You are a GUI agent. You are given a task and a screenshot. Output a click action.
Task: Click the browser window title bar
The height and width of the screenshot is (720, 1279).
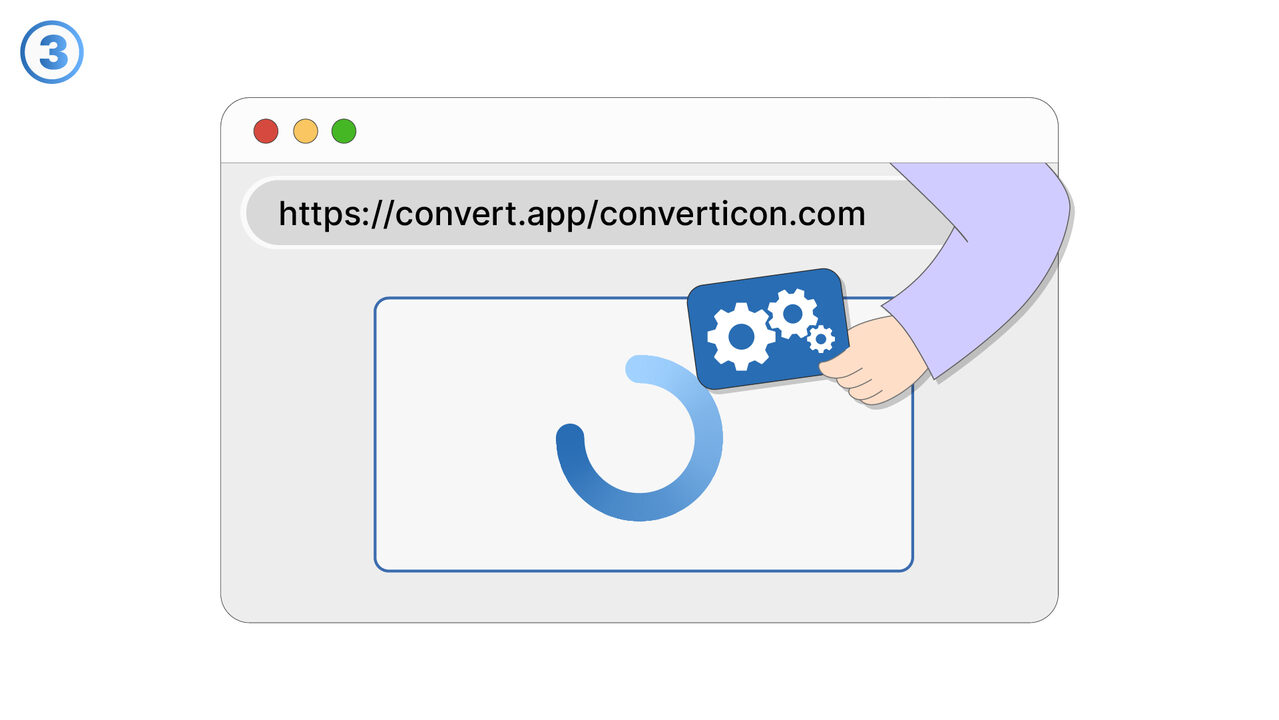(x=639, y=130)
